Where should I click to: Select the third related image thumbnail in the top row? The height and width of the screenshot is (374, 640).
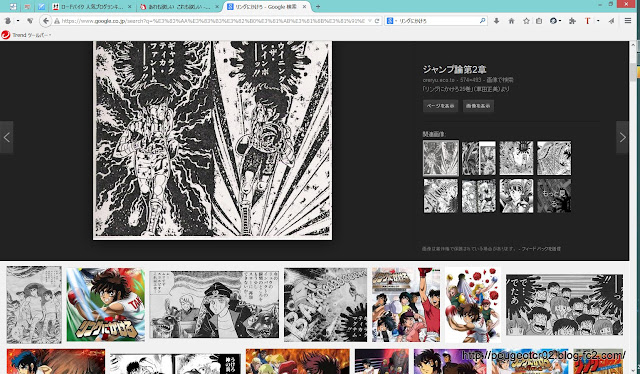[516, 158]
